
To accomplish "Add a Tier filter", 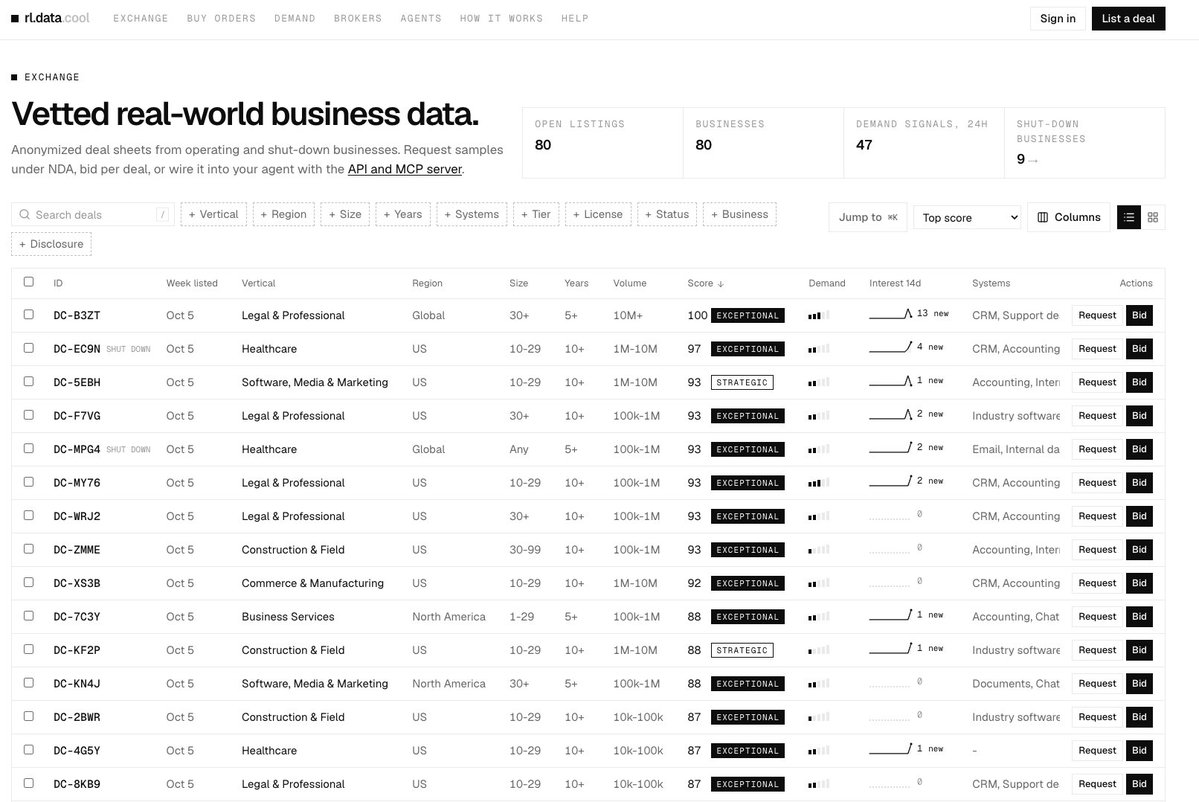I will pos(536,214).
